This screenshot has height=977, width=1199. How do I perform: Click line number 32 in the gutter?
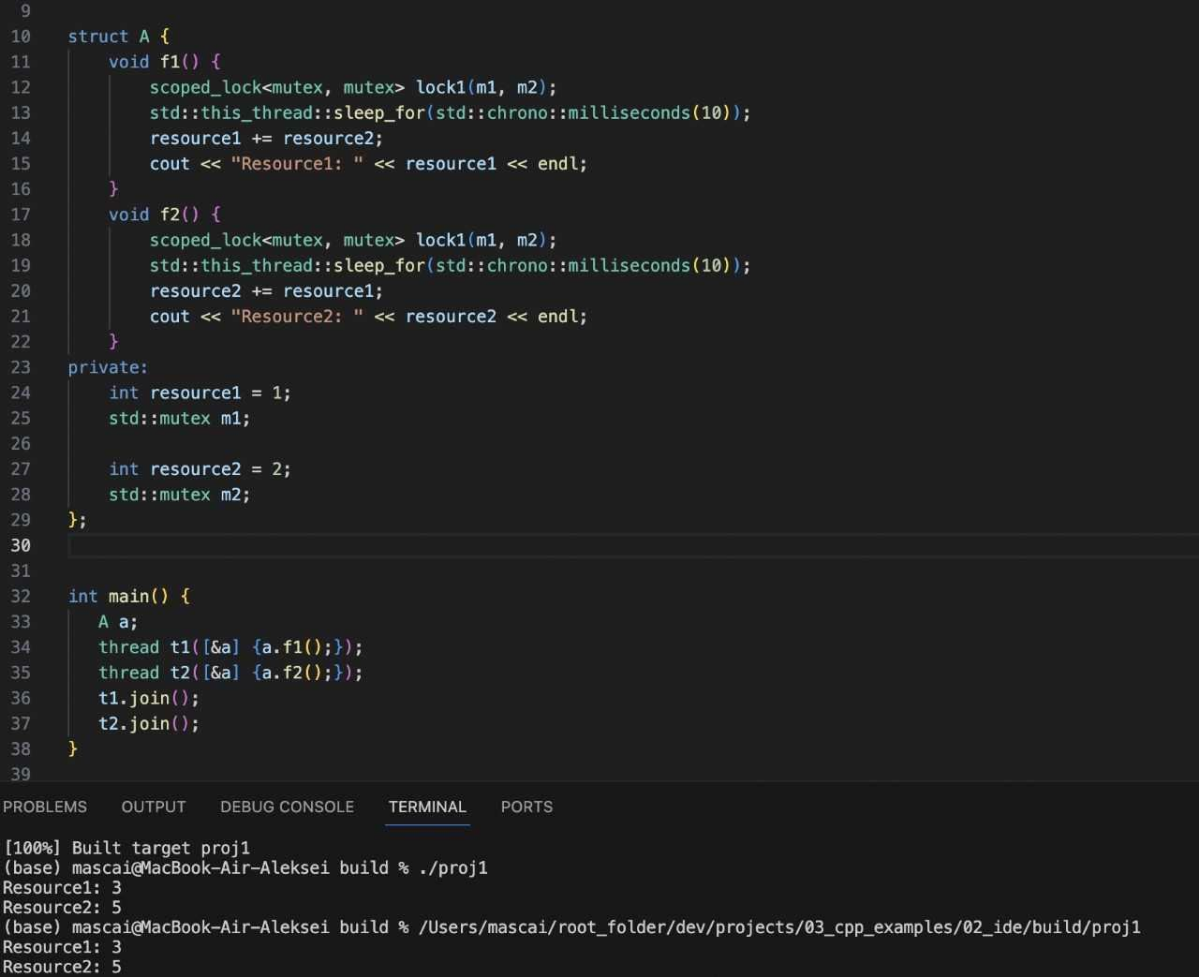click(x=20, y=596)
